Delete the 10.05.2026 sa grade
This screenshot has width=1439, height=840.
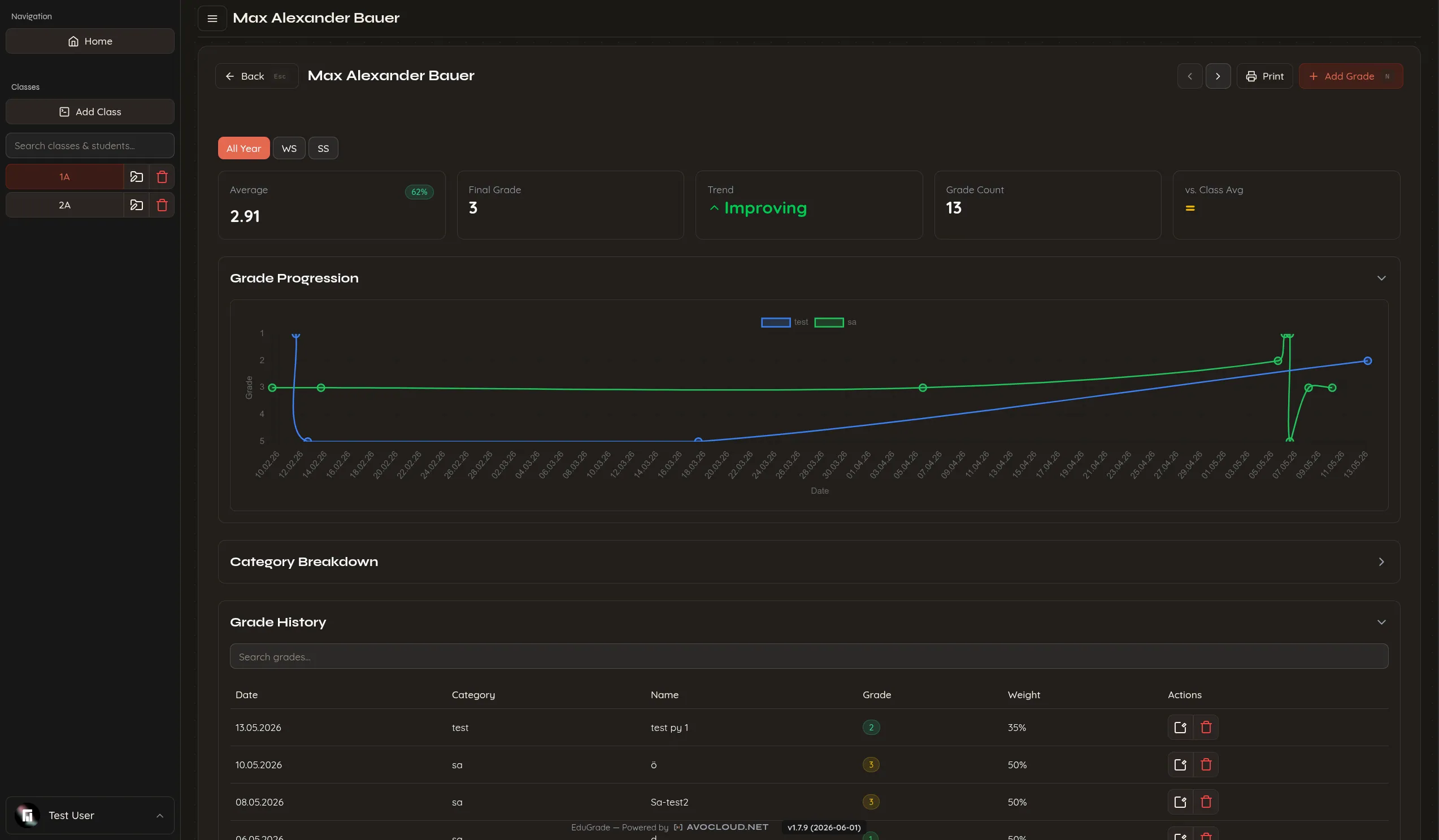click(1206, 765)
